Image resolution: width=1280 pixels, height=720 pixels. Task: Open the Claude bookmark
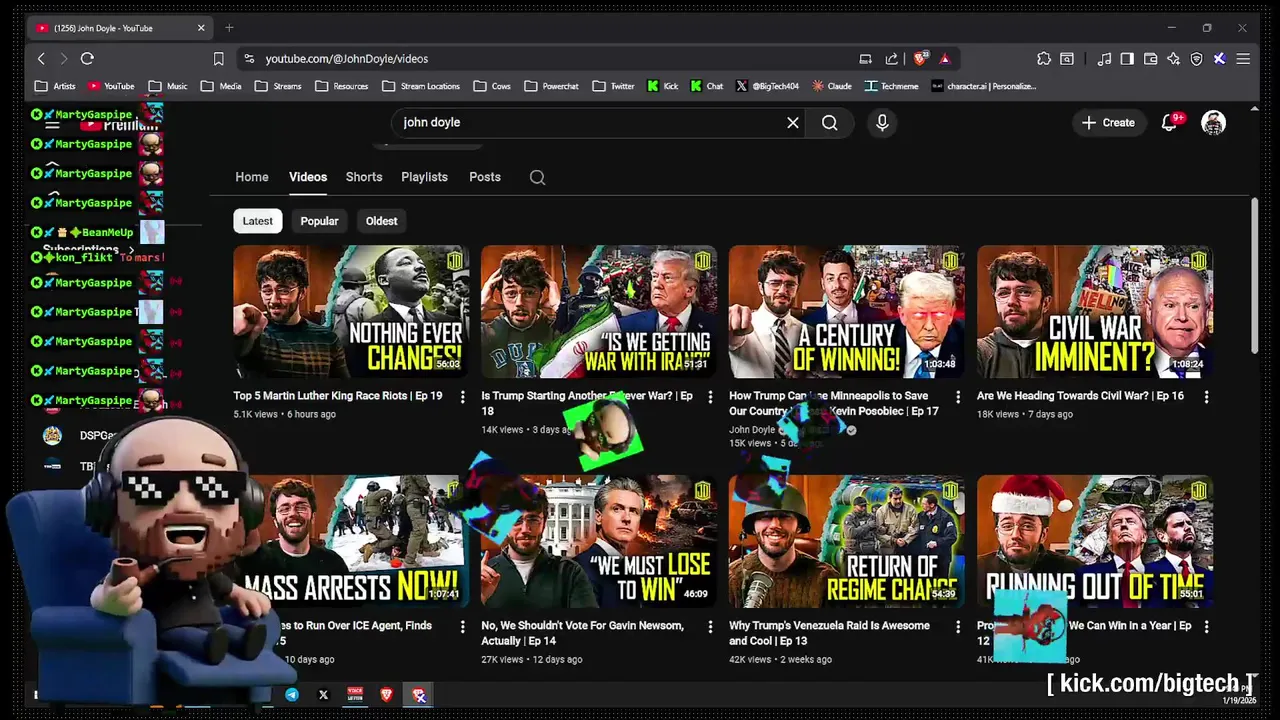coord(832,86)
